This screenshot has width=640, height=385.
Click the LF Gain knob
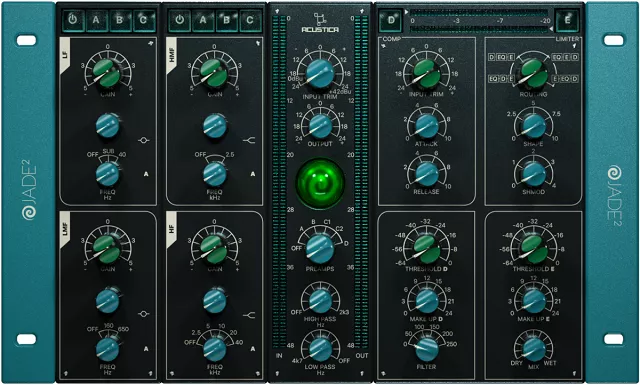click(107, 73)
